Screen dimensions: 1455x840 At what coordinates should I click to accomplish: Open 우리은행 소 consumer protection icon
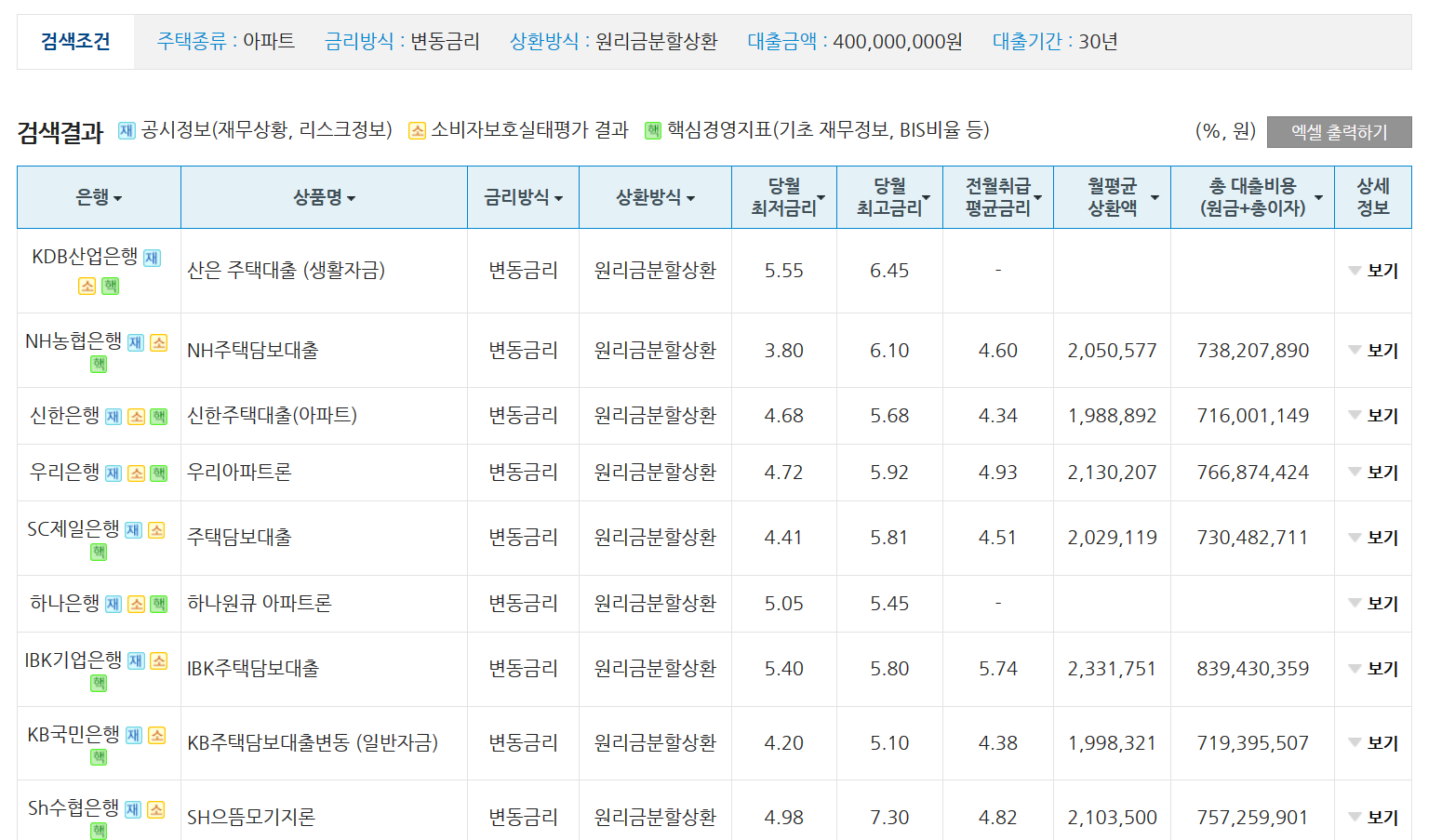[x=137, y=473]
